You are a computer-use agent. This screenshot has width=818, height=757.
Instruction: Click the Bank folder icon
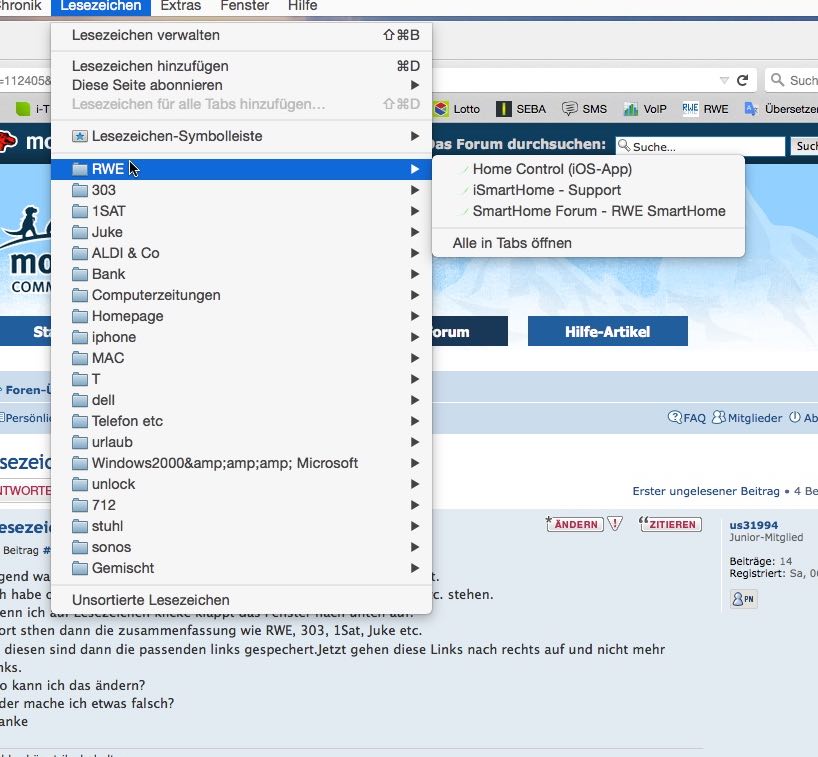[80, 274]
